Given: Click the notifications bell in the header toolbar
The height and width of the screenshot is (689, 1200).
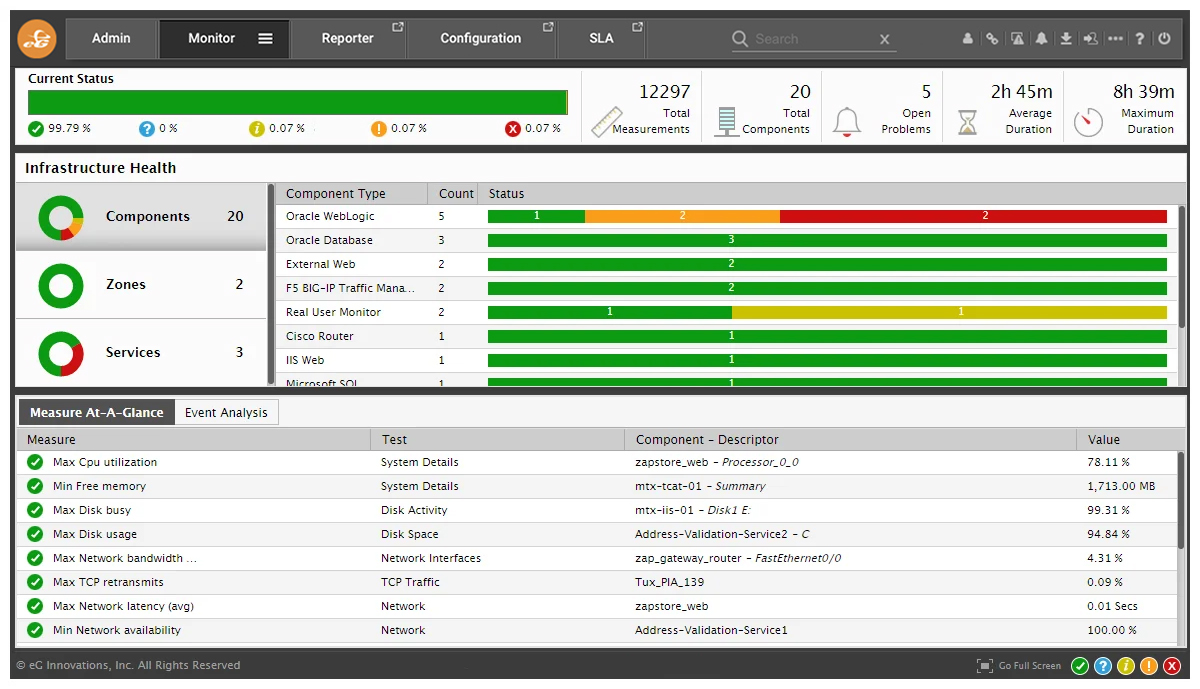Looking at the screenshot, I should pos(1042,39).
